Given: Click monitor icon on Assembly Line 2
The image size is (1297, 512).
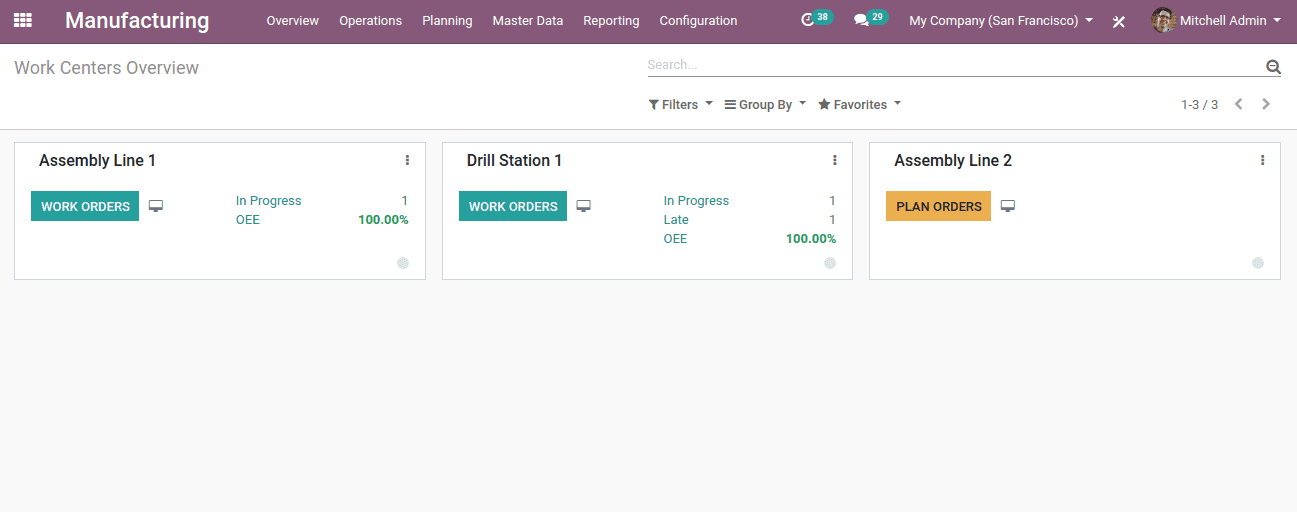Looking at the screenshot, I should click(x=1008, y=206).
